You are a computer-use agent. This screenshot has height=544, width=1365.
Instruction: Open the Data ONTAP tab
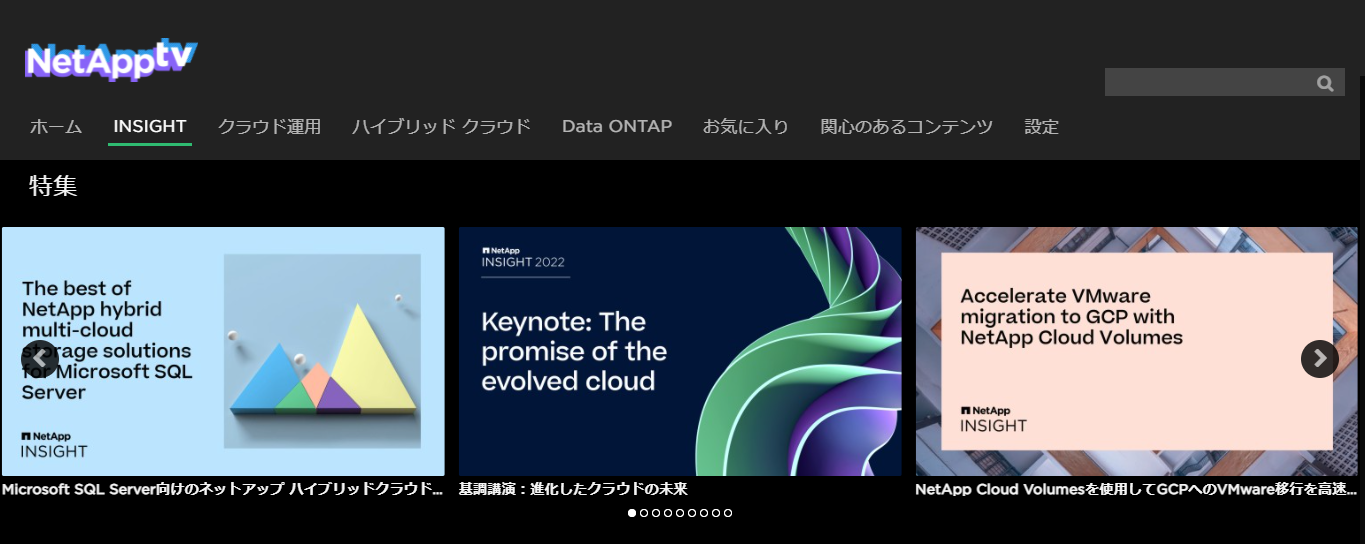pos(617,127)
